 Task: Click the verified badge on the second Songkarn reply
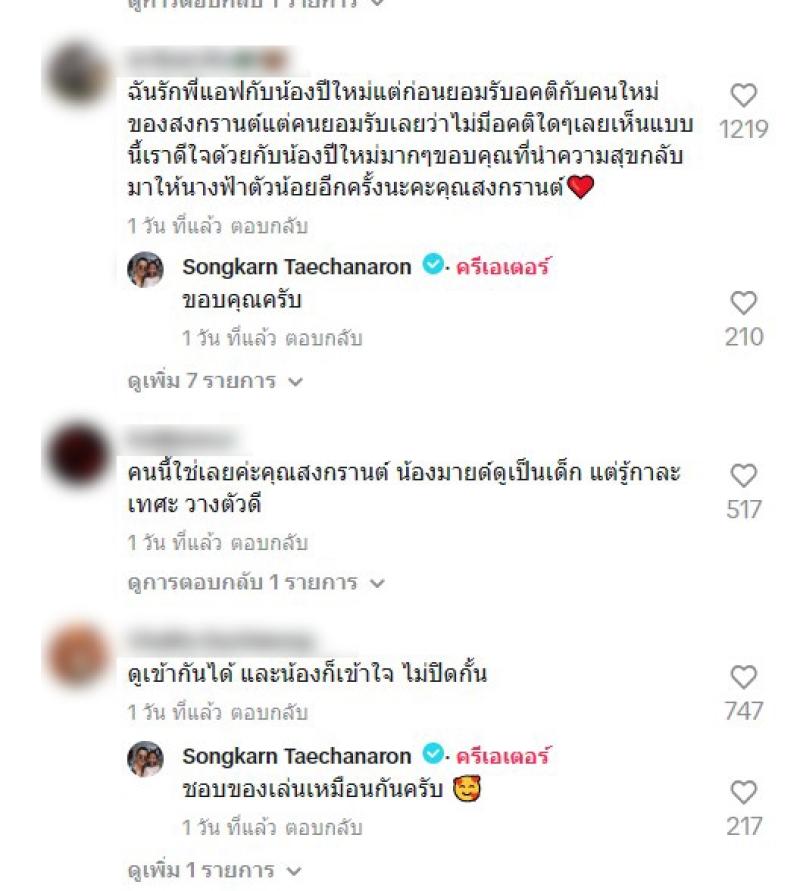click(433, 754)
